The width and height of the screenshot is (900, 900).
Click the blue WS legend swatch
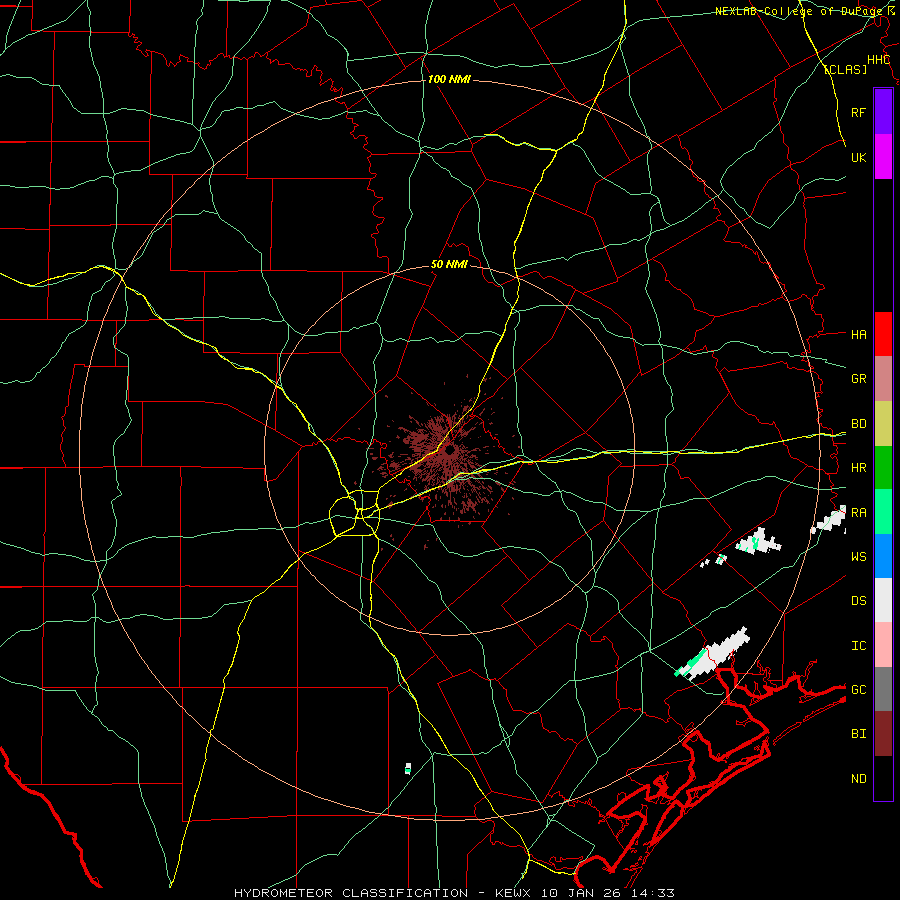click(883, 556)
